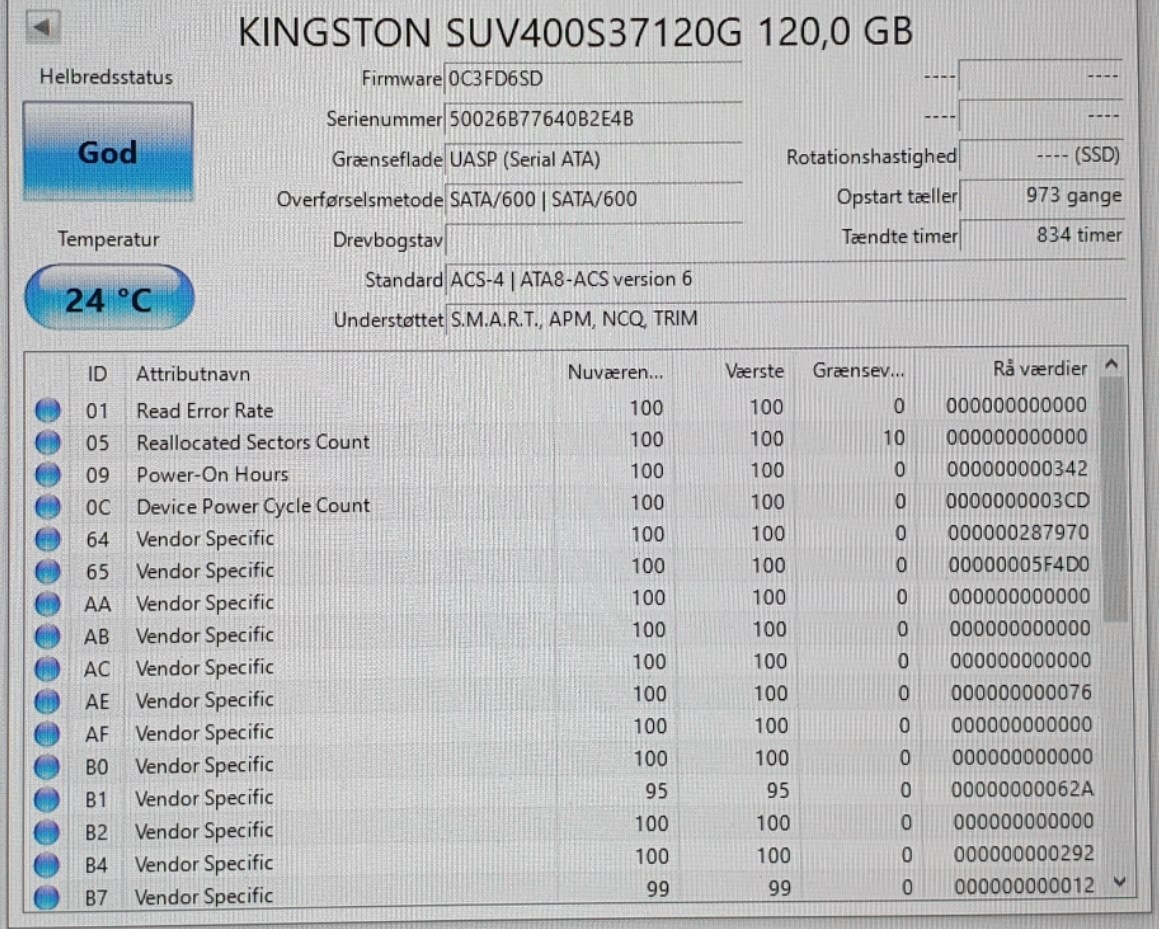Select the status icon for Device Power Cycle Count
The image size is (1159, 929).
click(x=48, y=507)
